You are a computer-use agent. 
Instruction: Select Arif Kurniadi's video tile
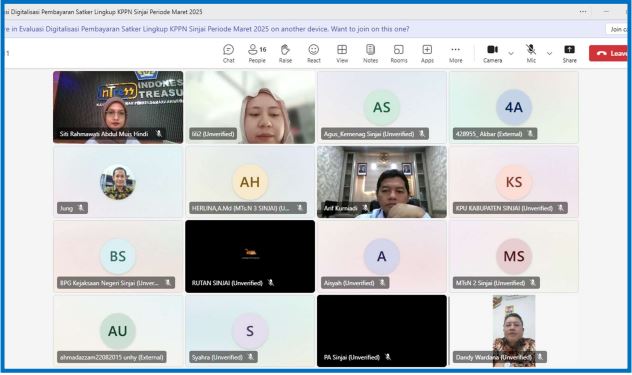pyautogui.click(x=382, y=182)
